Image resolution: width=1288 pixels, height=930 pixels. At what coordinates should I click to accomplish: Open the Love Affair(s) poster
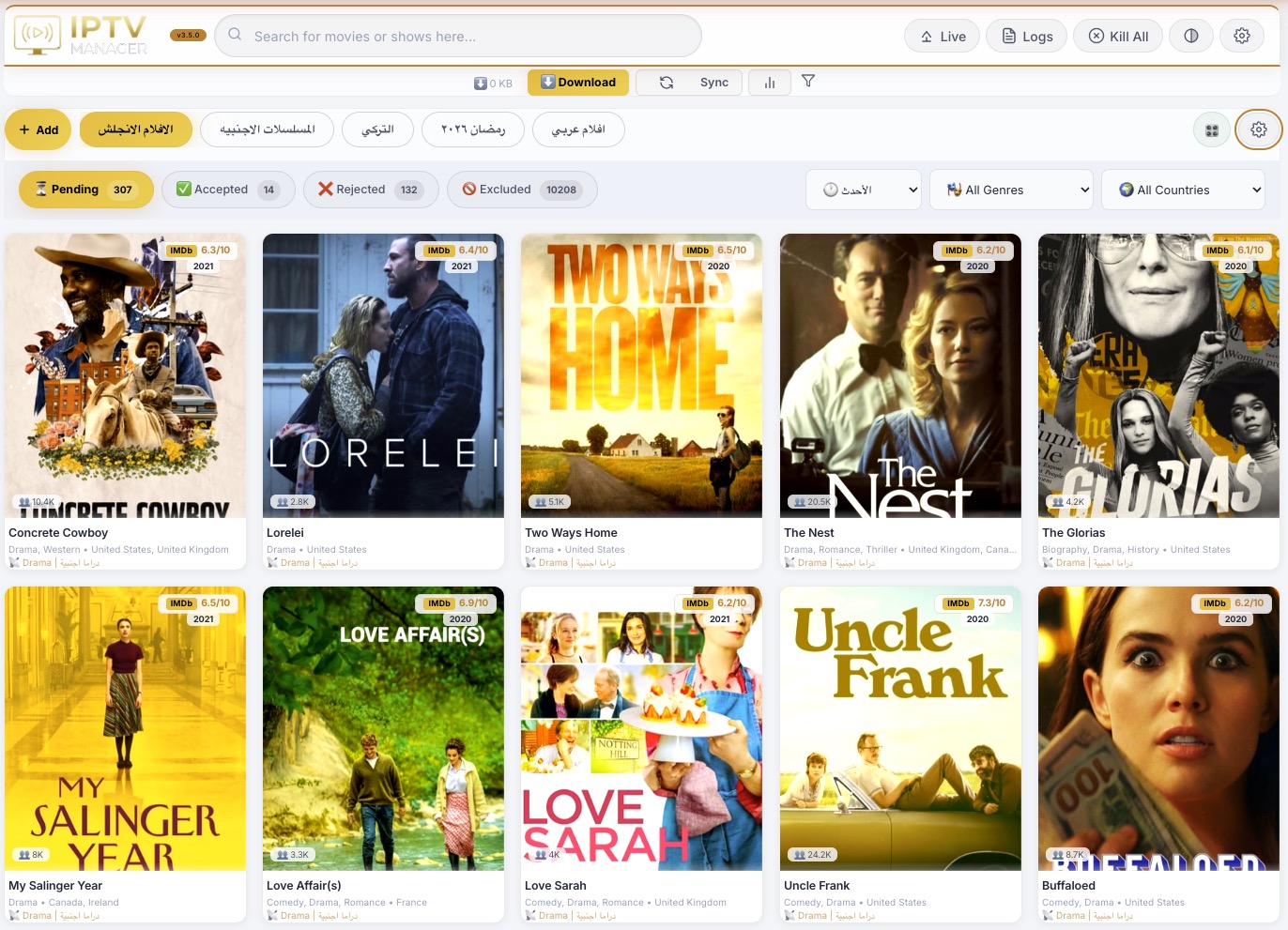[x=383, y=728]
